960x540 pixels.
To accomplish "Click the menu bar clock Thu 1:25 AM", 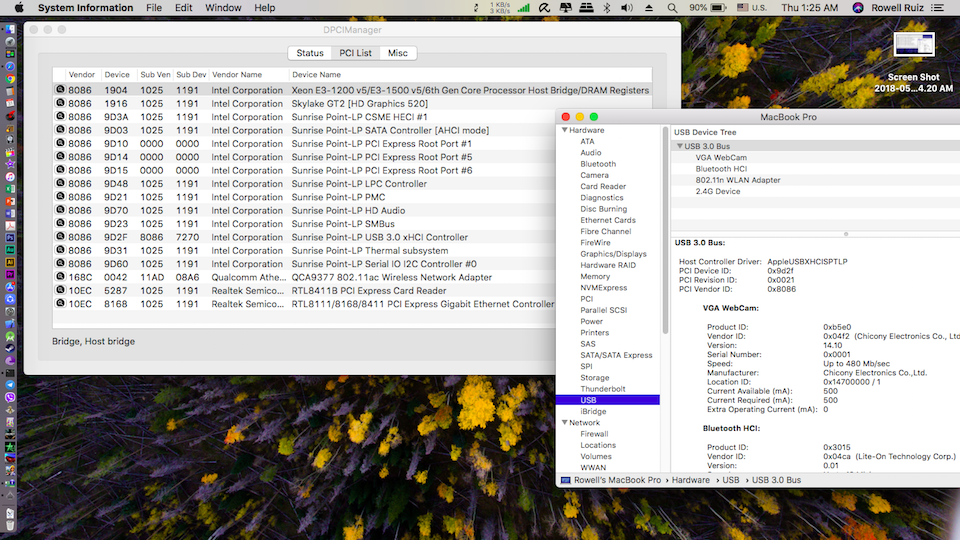I will (809, 8).
